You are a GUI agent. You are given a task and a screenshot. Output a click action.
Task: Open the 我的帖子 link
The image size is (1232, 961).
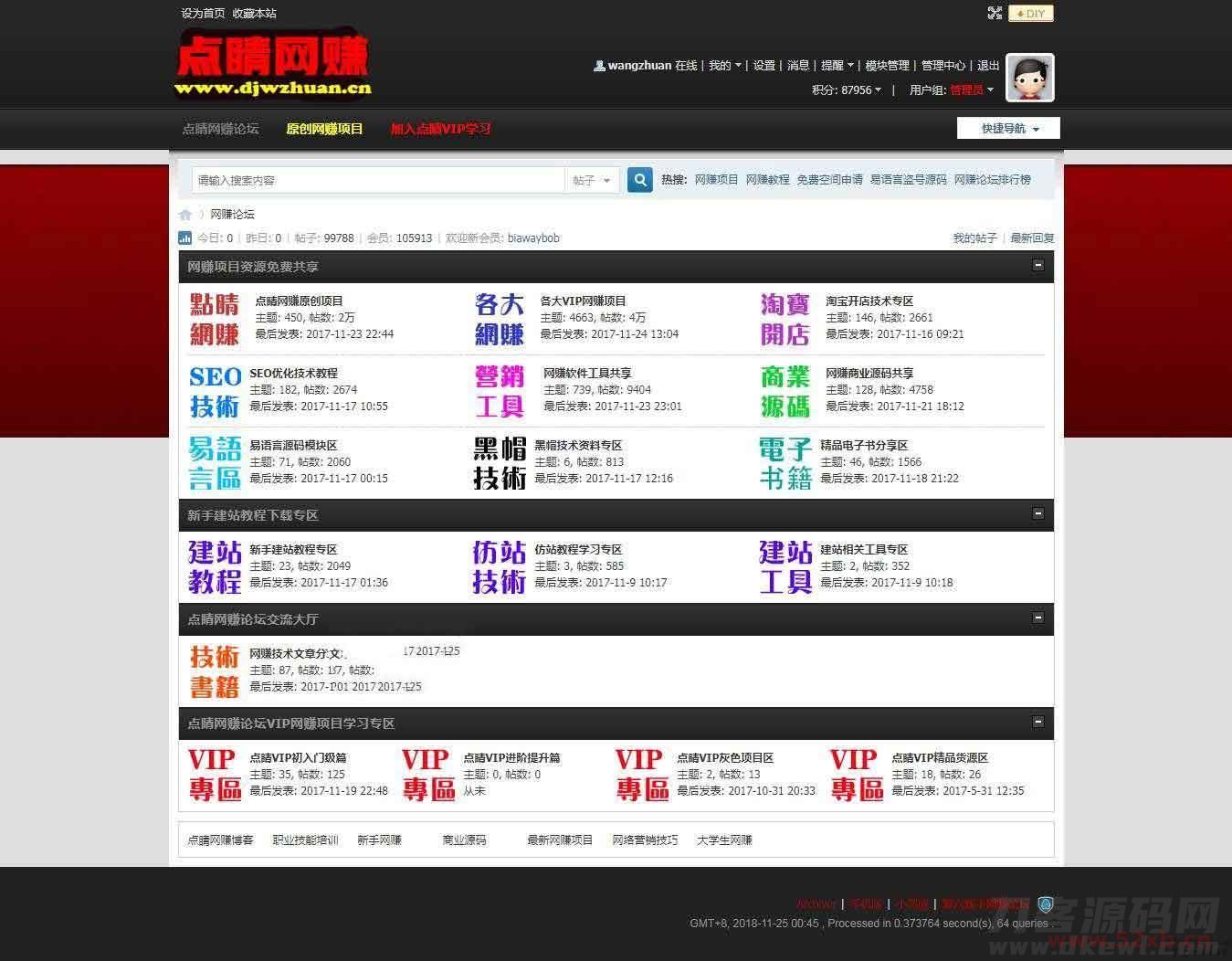(x=973, y=238)
